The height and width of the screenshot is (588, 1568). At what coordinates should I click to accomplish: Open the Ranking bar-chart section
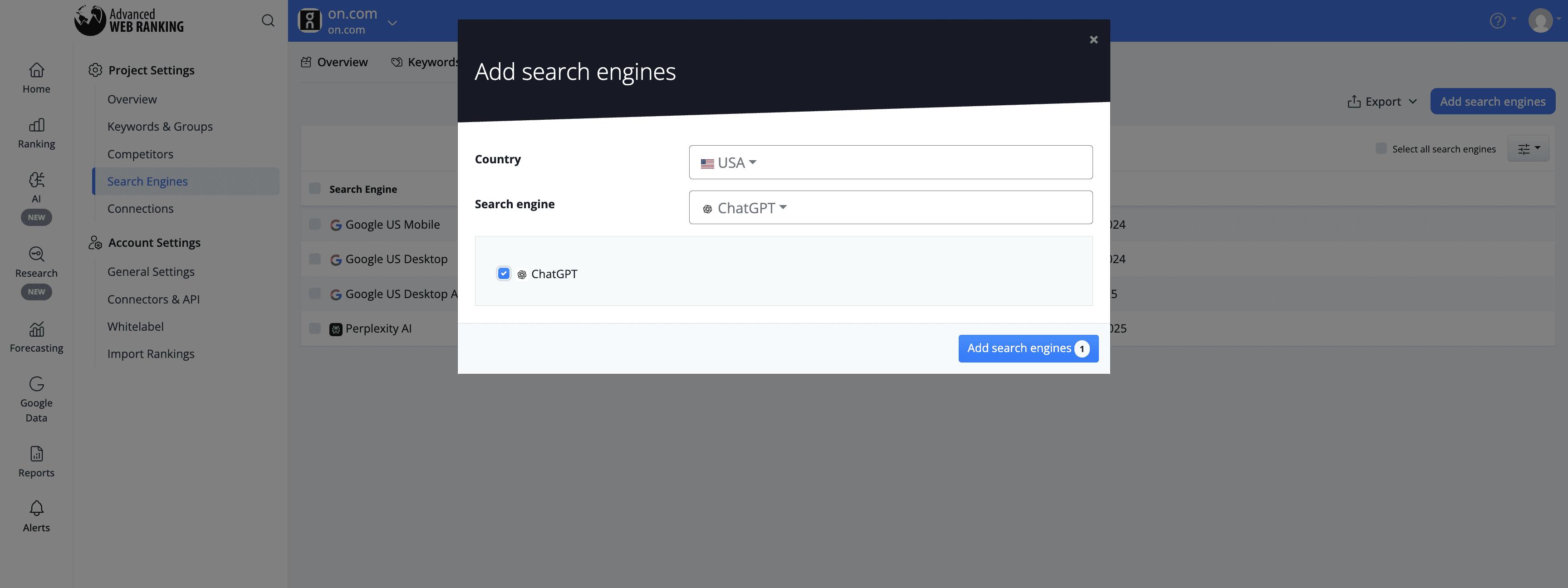pos(36,132)
